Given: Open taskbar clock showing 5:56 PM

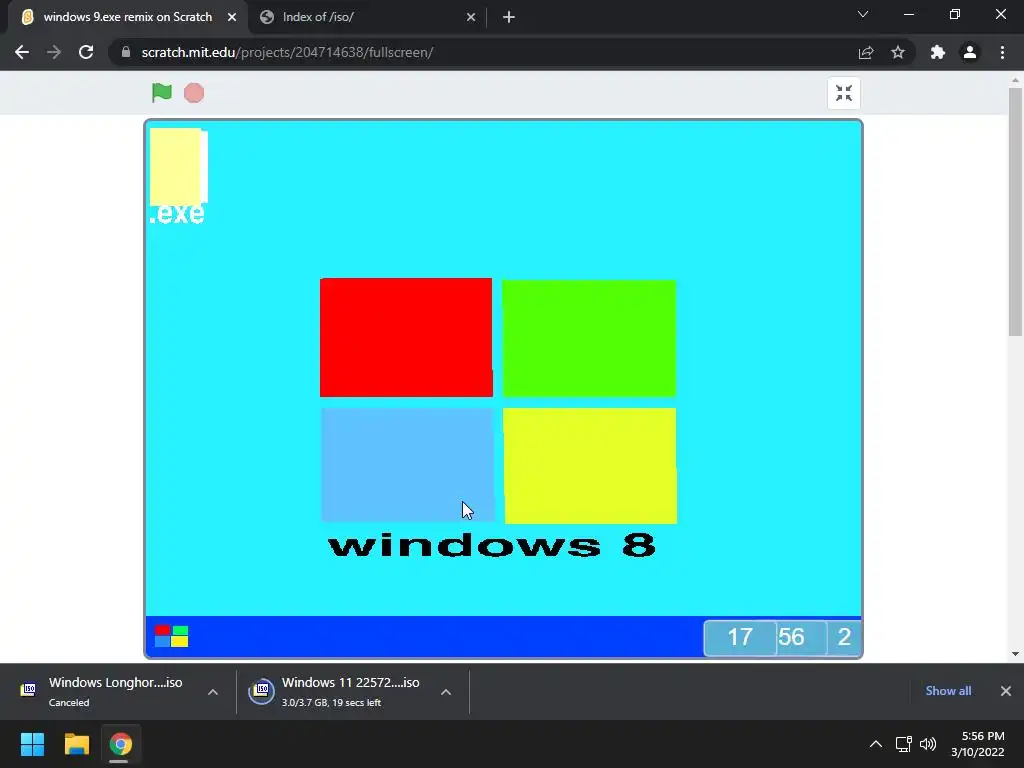Looking at the screenshot, I should [978, 744].
